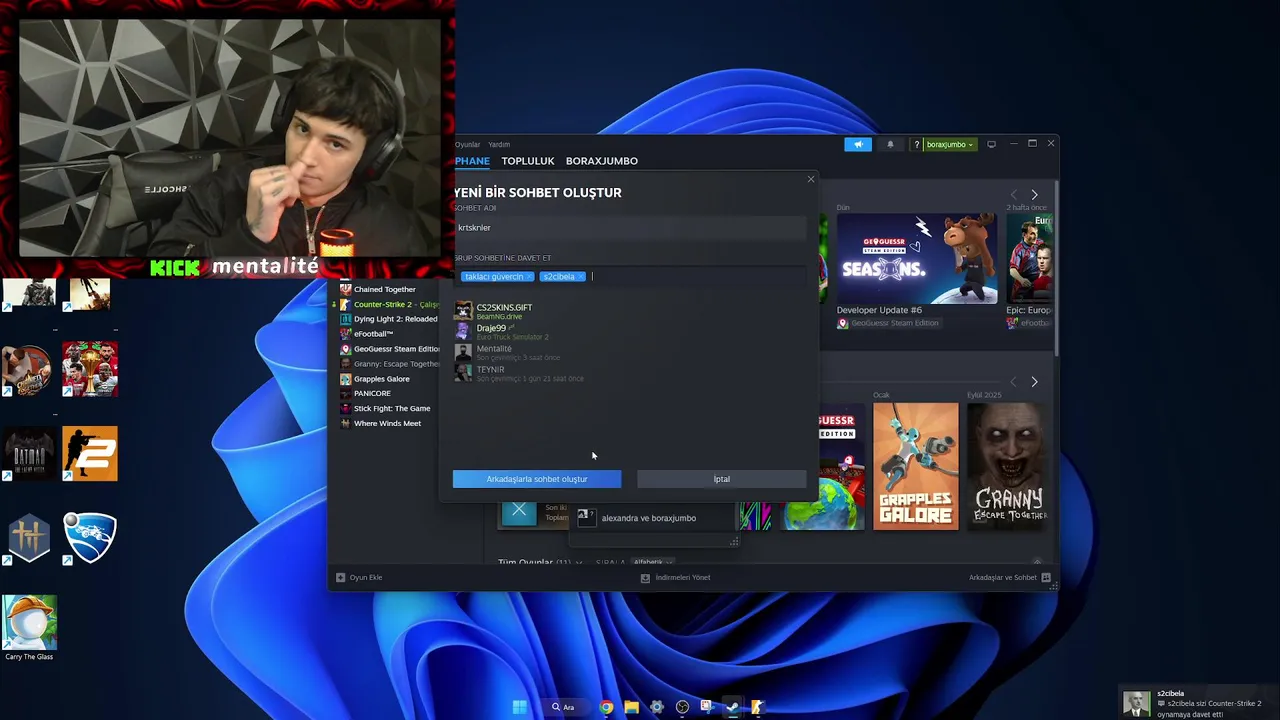This screenshot has width=1280, height=720.
Task: Open the eFootball desktop shortcut
Action: [90, 369]
